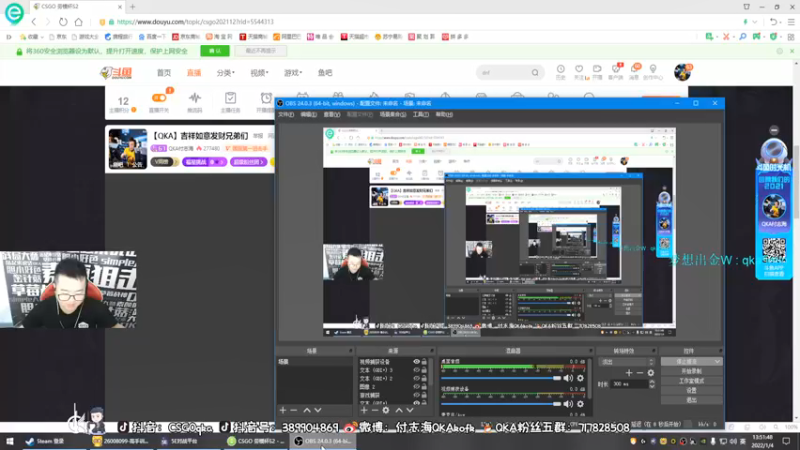Remove the selected OBS scene
This screenshot has width=800, height=450.
293,410
